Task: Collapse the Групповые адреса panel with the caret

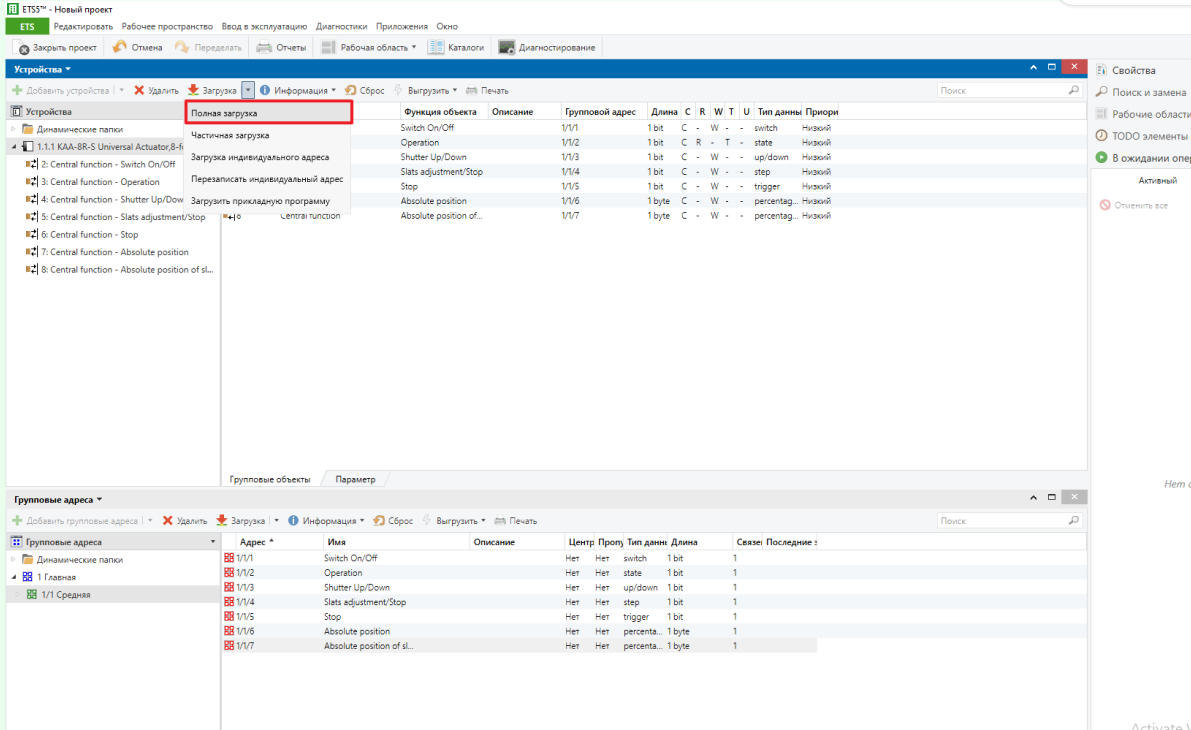Action: tap(1033, 497)
